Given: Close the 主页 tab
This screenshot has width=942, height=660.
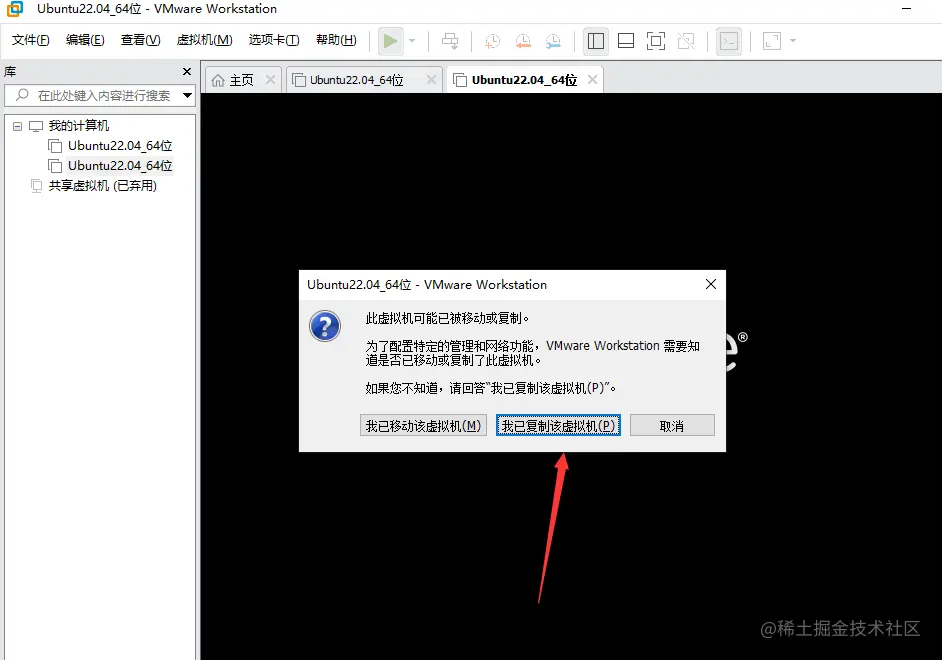Looking at the screenshot, I should click(270, 79).
